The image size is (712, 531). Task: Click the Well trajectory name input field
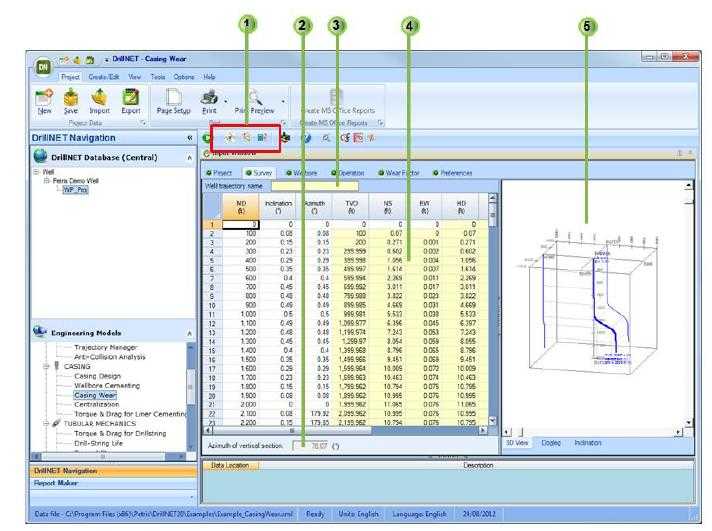coord(314,186)
